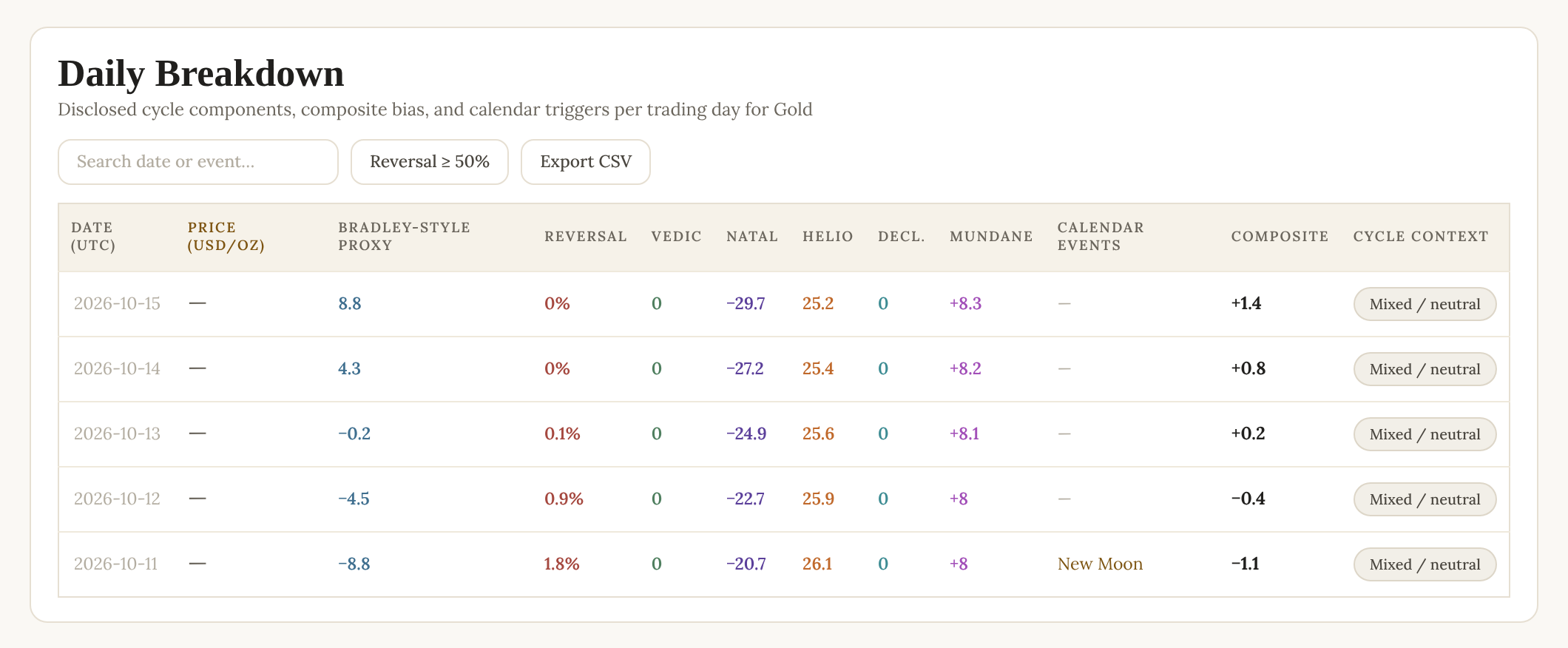Click the +8.1 mundane value

point(964,434)
